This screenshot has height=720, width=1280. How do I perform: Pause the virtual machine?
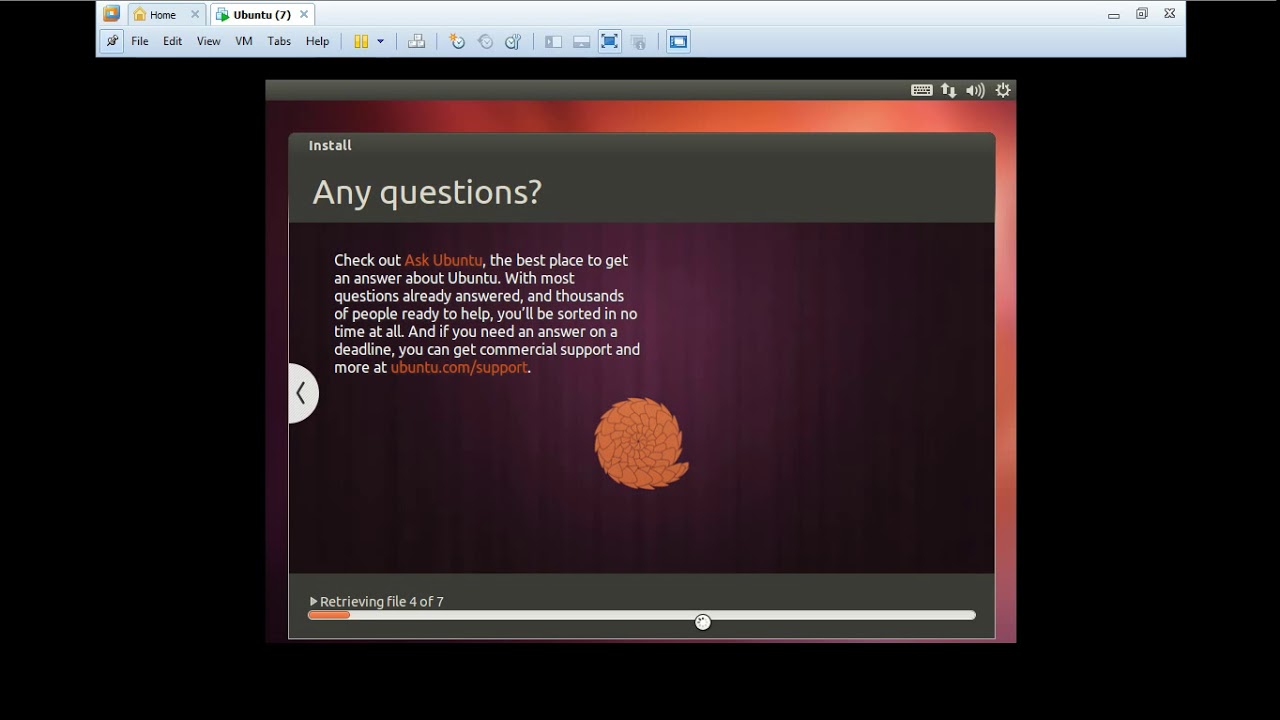[x=362, y=41]
